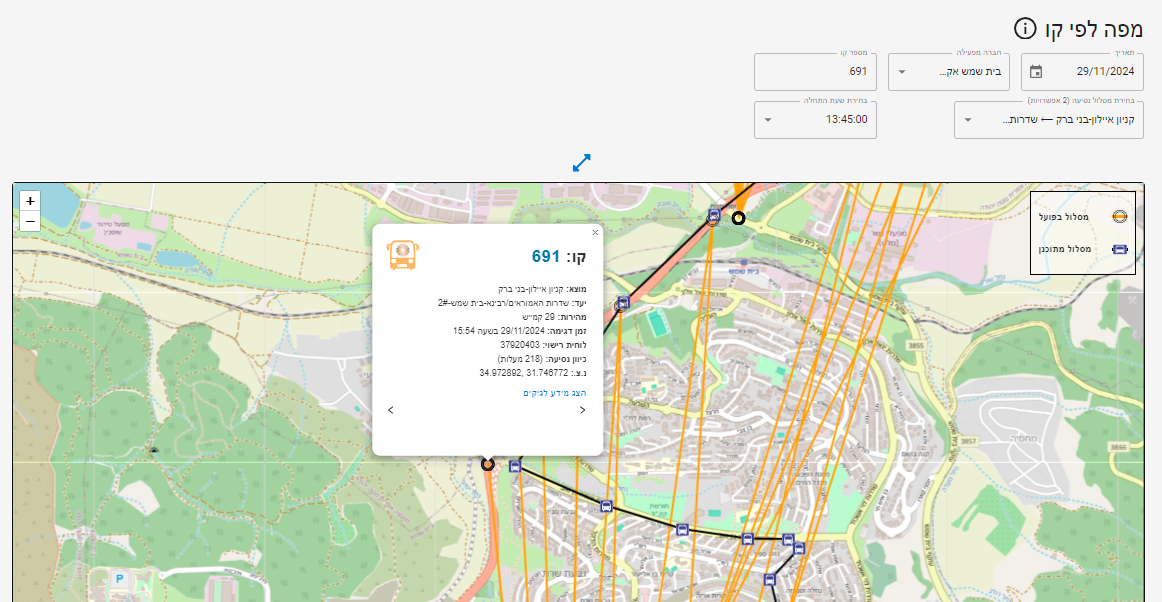The height and width of the screenshot is (602, 1162).
Task: Select the bus stop marker partly hidden behind popup
Action: [x=622, y=302]
